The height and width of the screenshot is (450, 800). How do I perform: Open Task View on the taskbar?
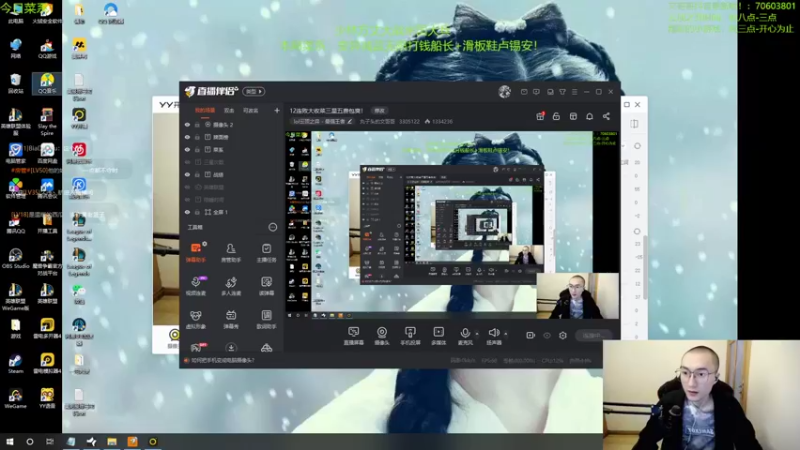point(50,442)
